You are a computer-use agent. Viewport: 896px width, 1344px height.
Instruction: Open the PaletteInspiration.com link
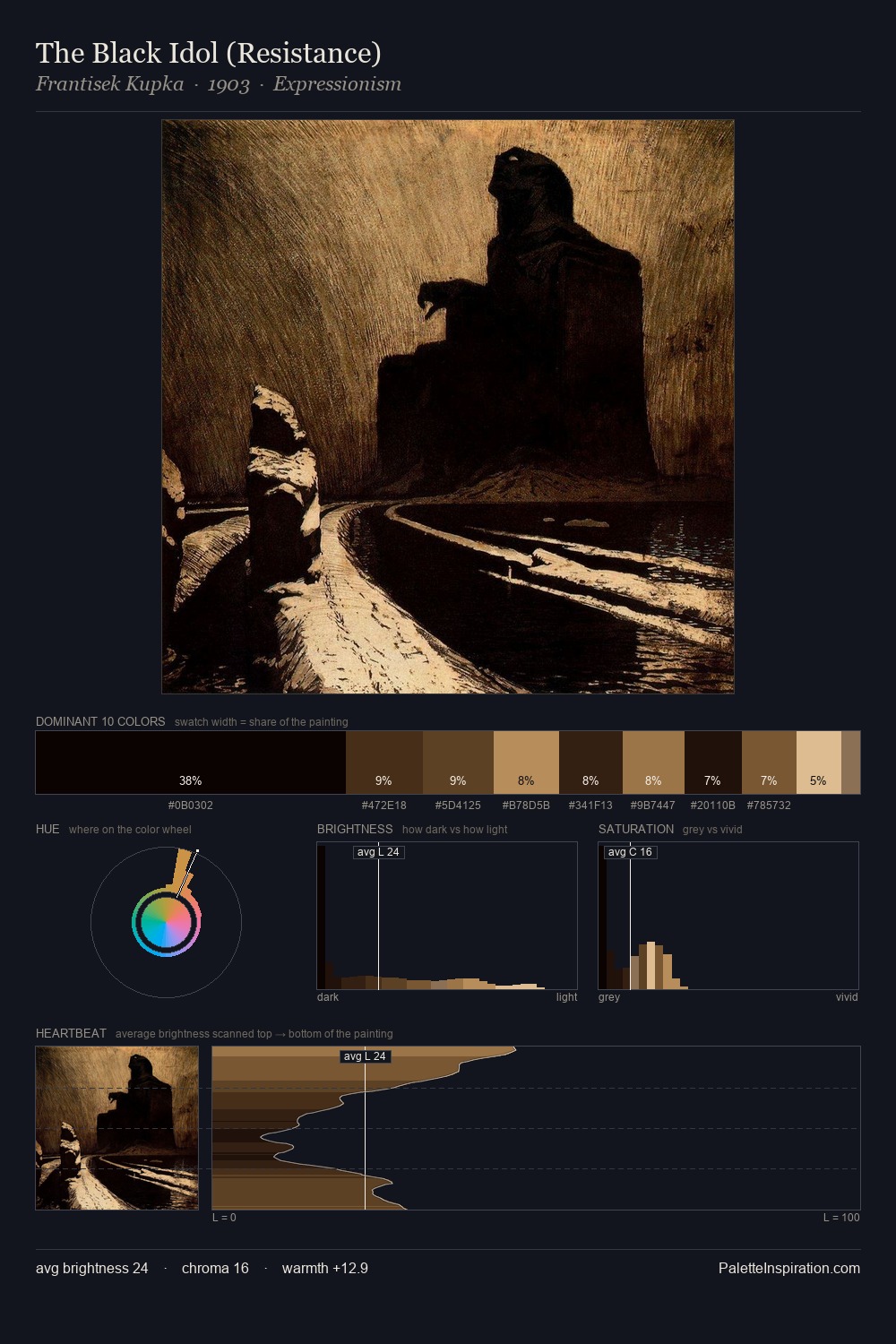[x=789, y=1269]
